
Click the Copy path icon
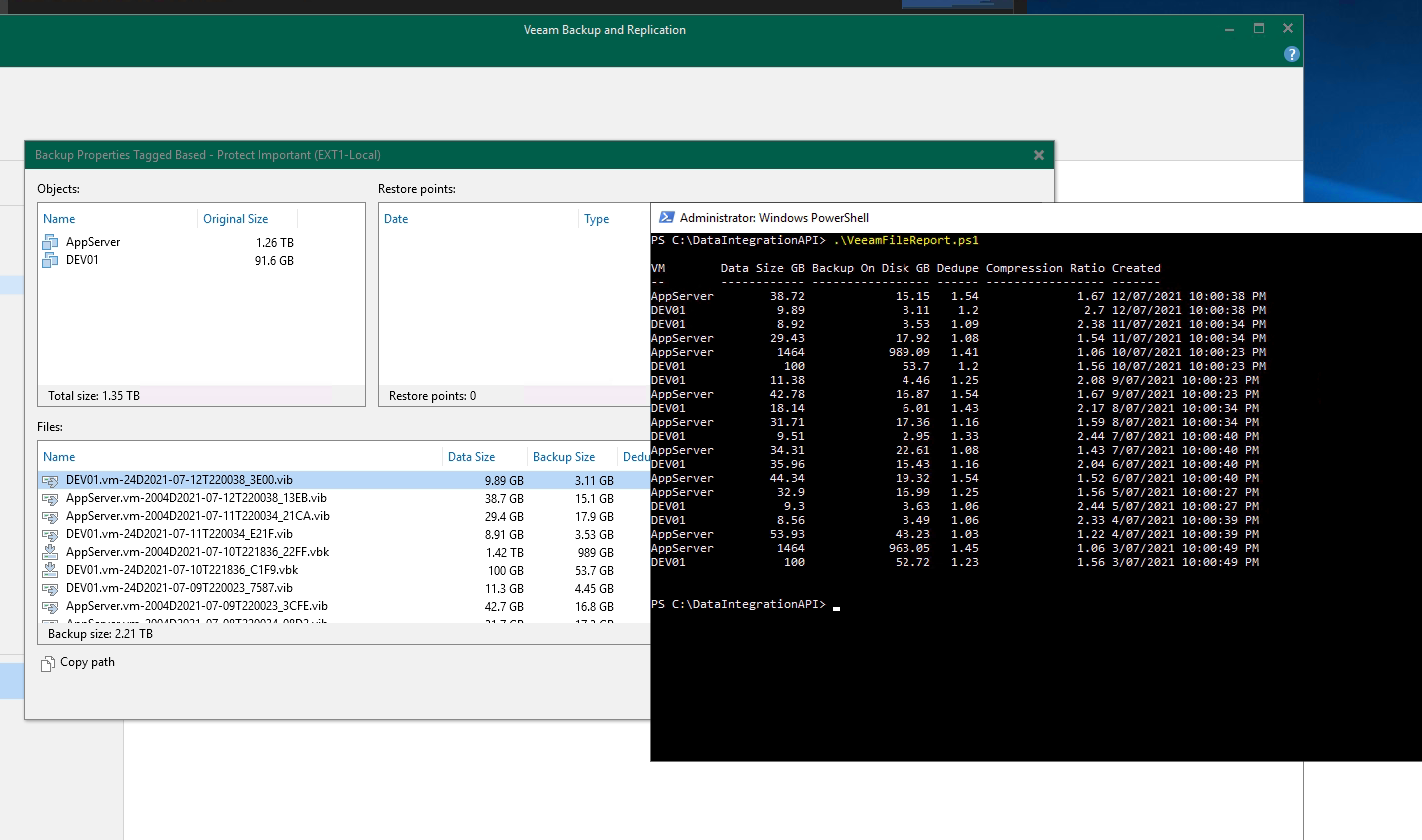click(47, 663)
